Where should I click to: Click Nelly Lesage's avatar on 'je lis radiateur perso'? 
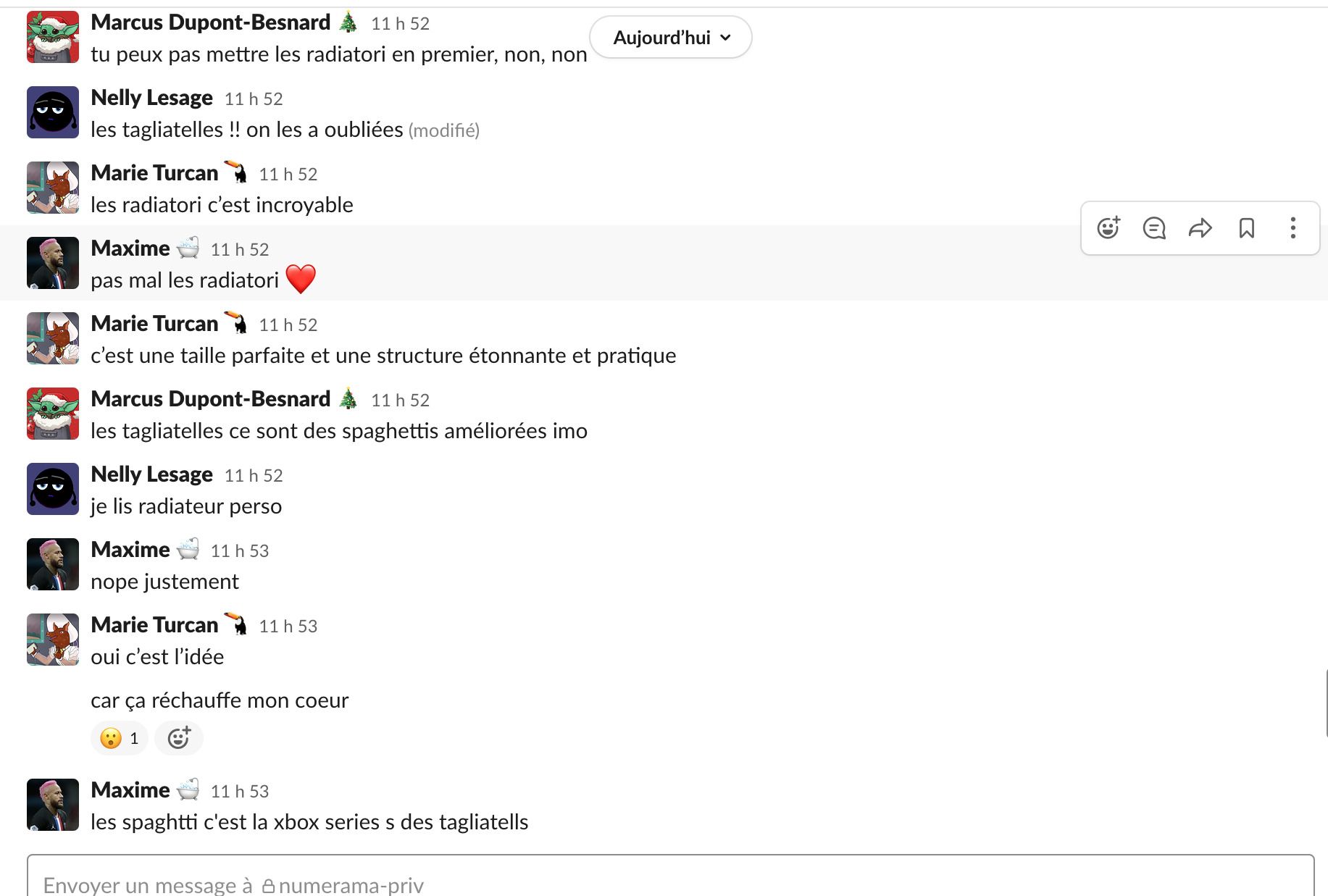pyautogui.click(x=53, y=489)
